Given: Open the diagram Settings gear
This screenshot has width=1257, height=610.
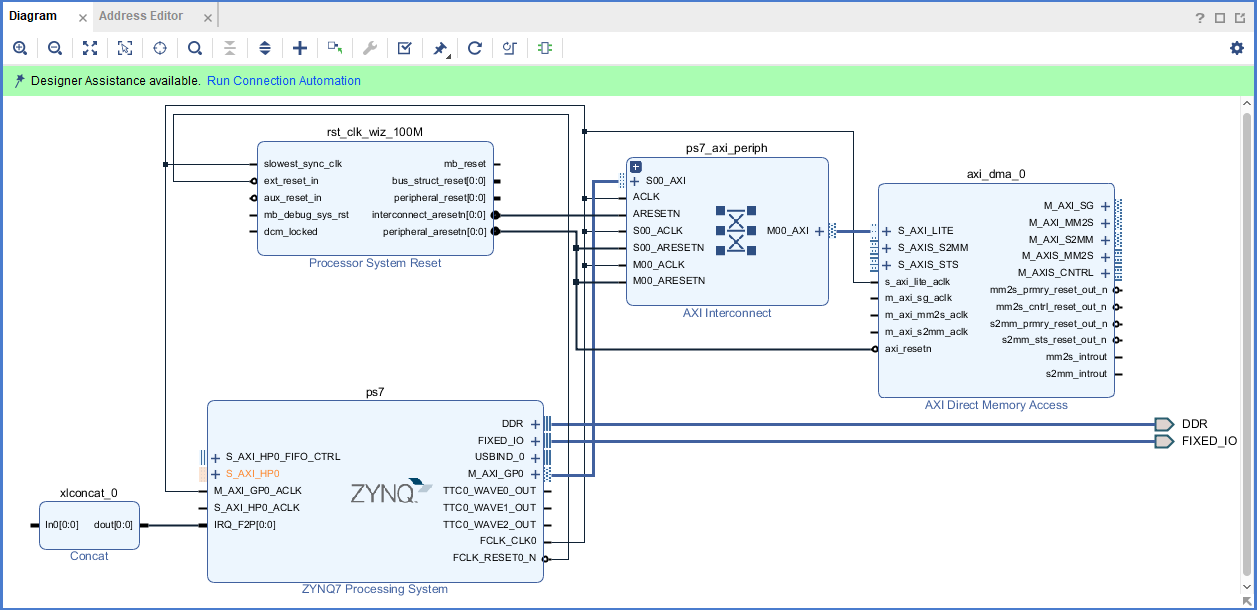Looking at the screenshot, I should tap(1235, 47).
